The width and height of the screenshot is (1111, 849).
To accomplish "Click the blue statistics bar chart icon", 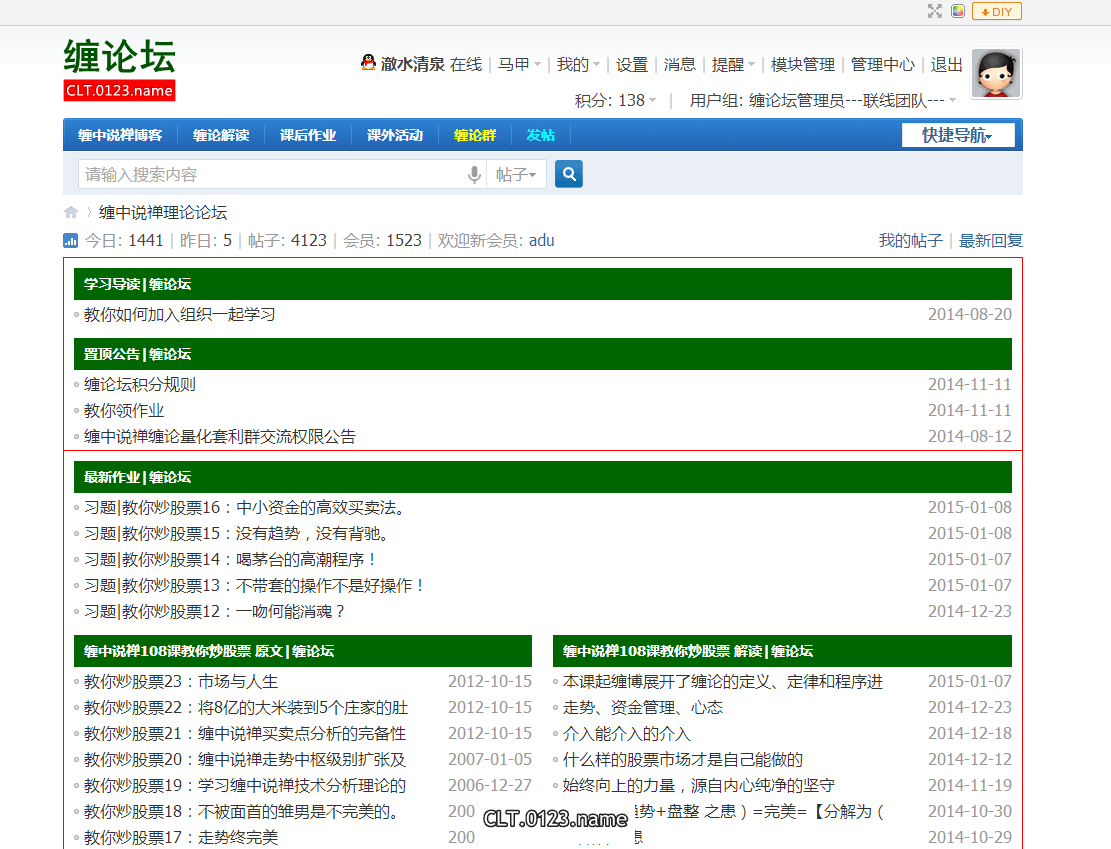I will tap(71, 240).
